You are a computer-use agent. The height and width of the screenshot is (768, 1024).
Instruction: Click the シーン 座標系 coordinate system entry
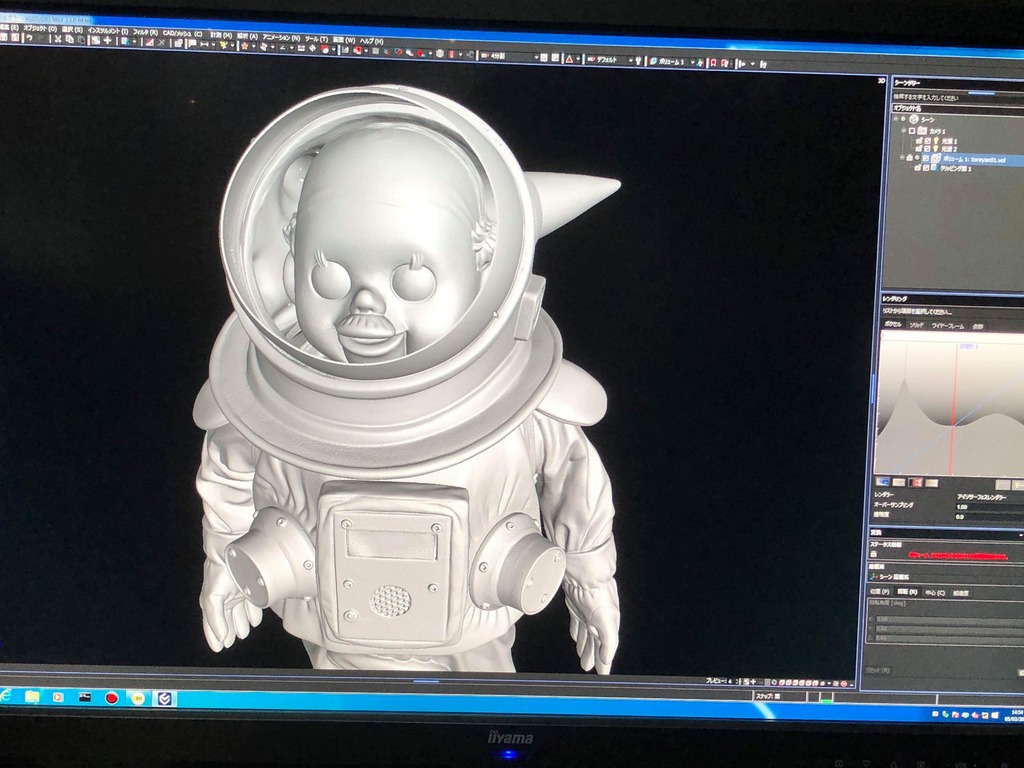point(889,577)
